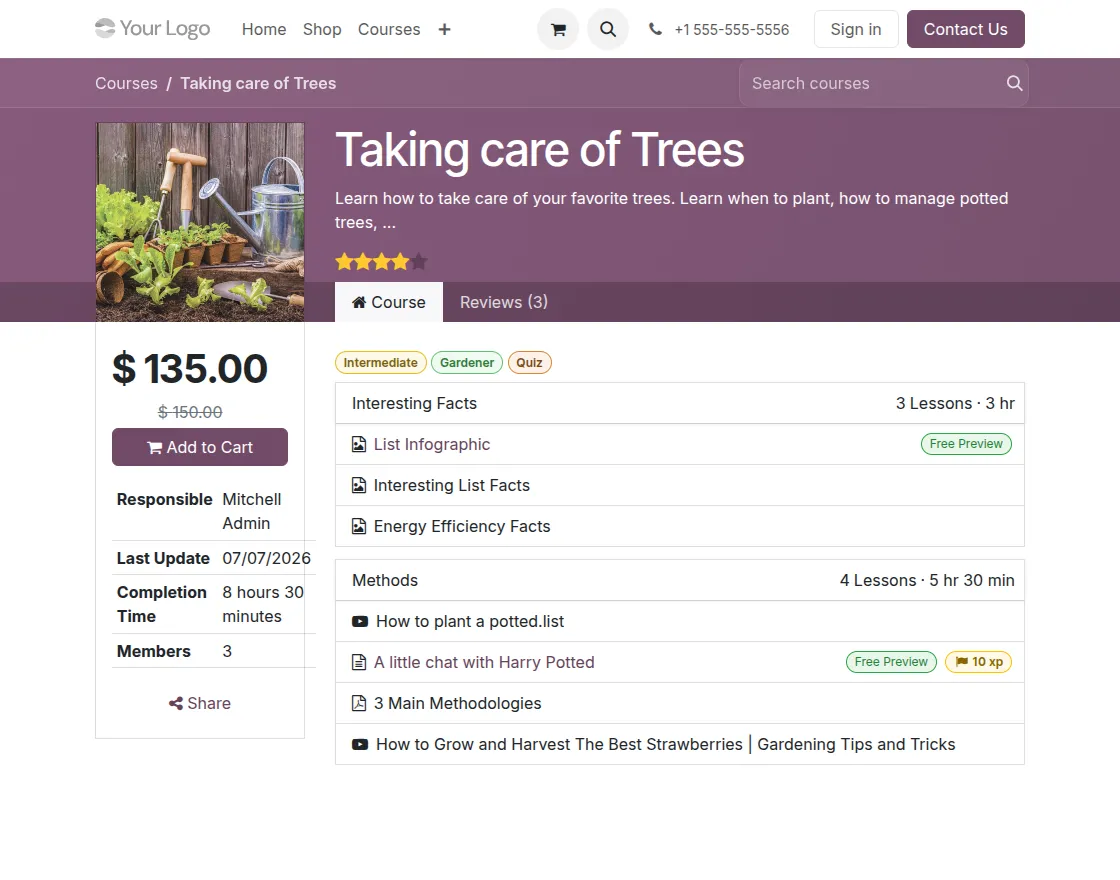Click the Energy Efficiency Facts lesson title
Viewport: 1120px width, 880px height.
462,526
